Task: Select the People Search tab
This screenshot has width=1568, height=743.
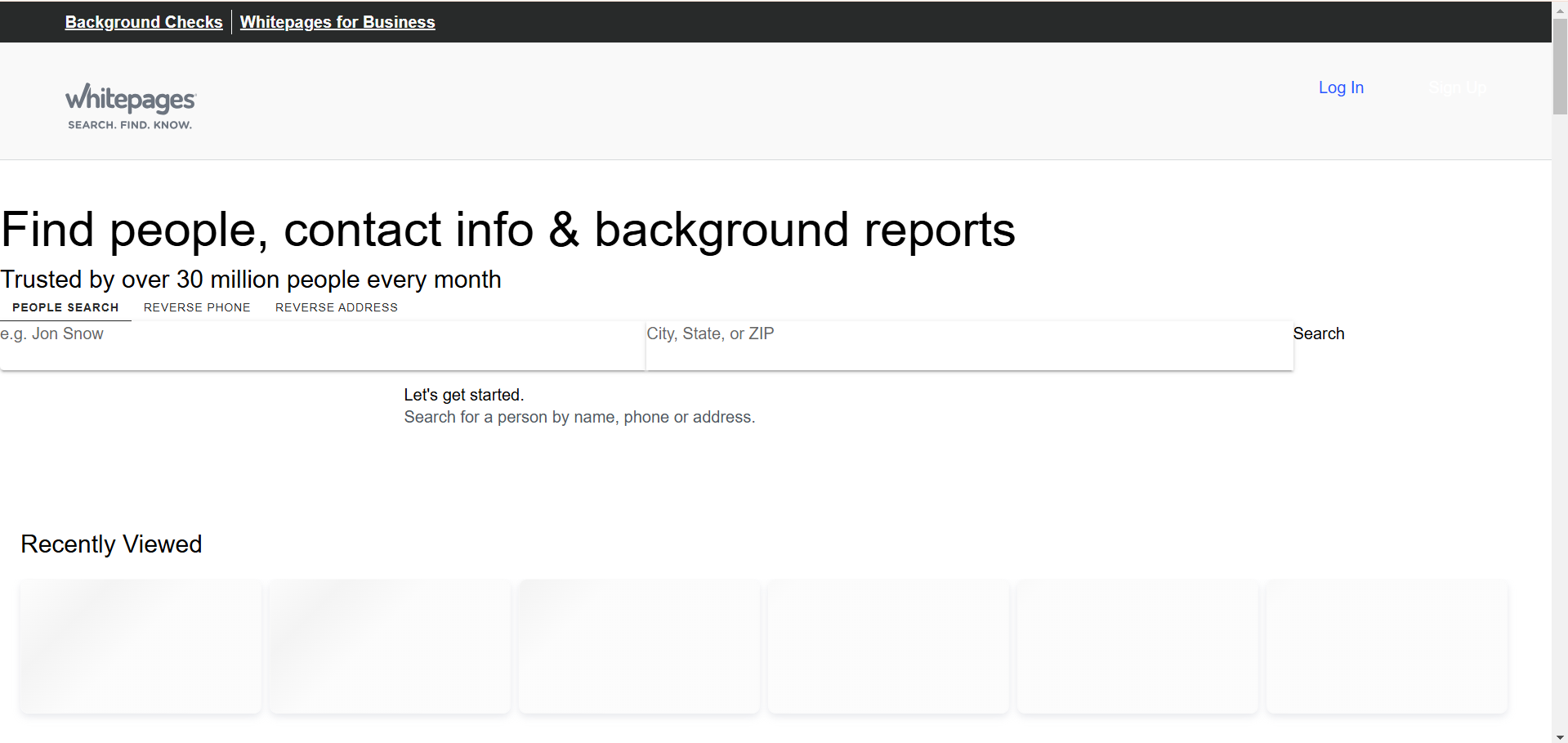Action: click(65, 307)
